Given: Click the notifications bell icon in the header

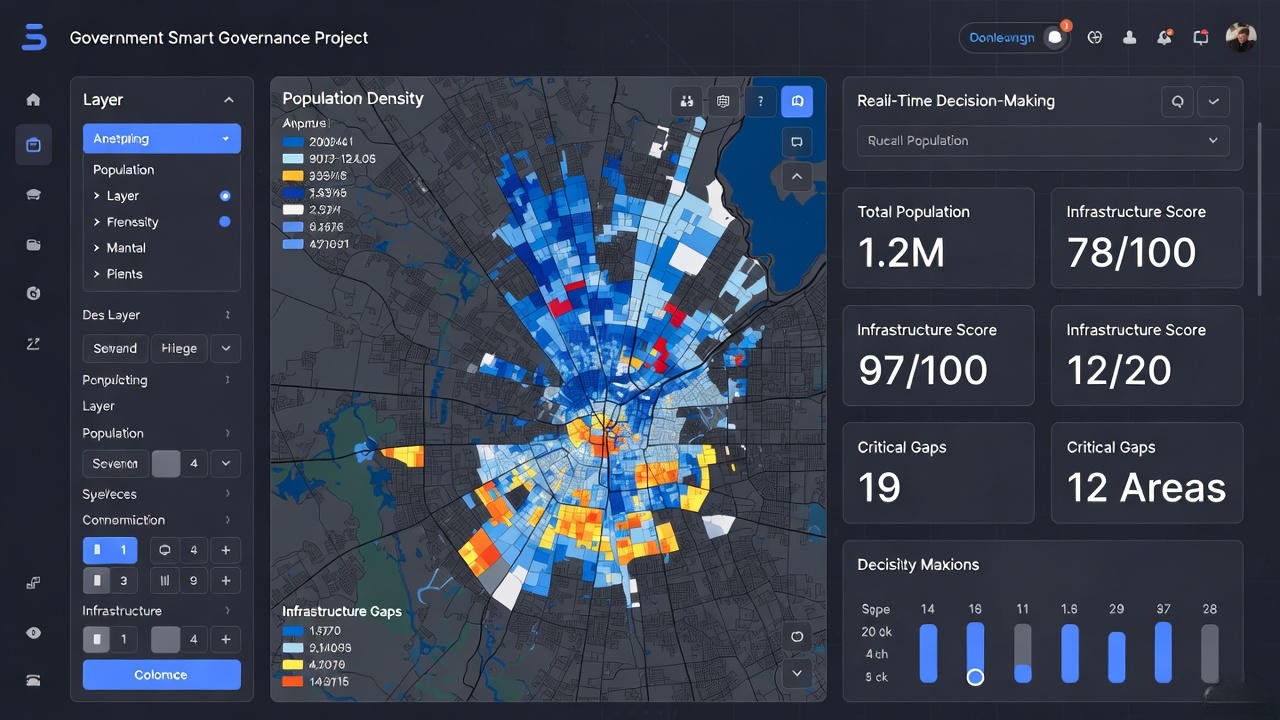Looking at the screenshot, I should pyautogui.click(x=1164, y=37).
